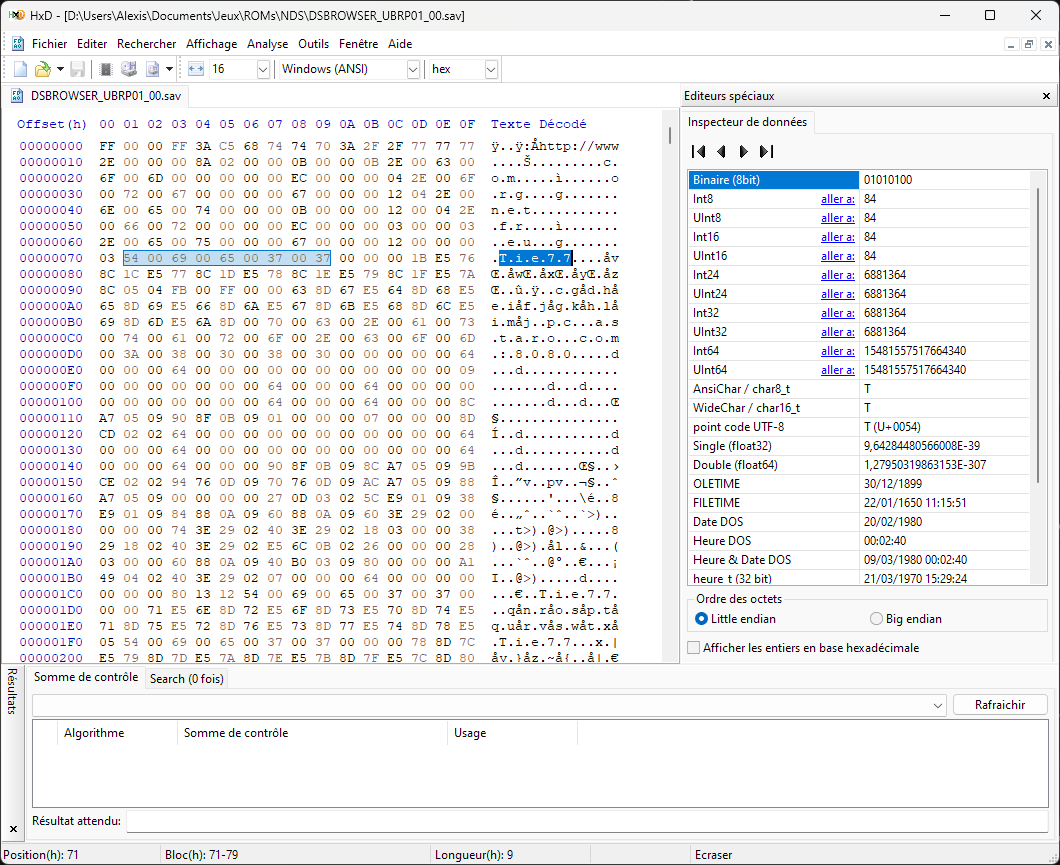Go to previous byte in data inspector

point(721,152)
